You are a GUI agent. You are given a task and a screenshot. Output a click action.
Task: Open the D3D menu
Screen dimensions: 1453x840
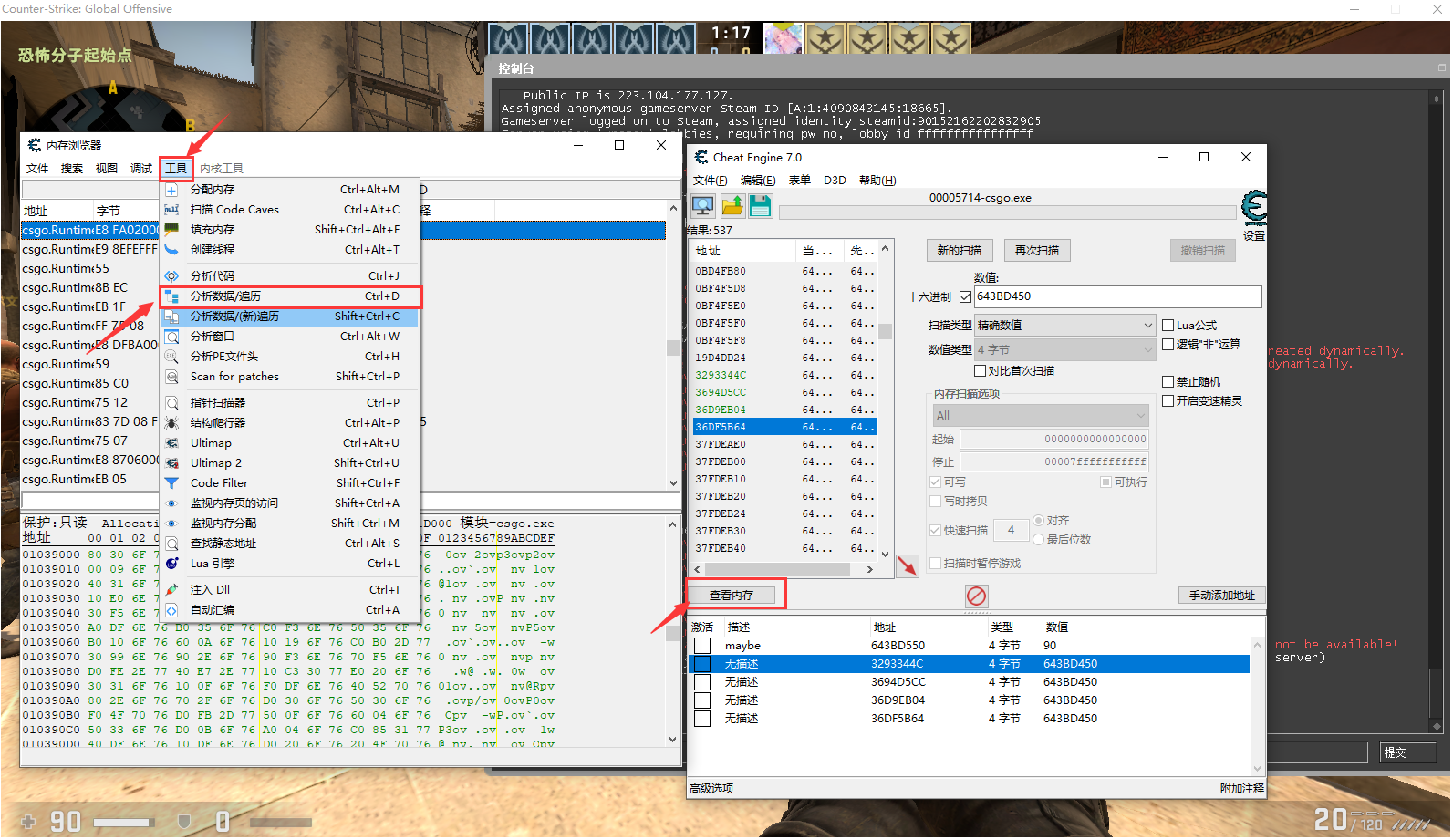[x=835, y=181]
